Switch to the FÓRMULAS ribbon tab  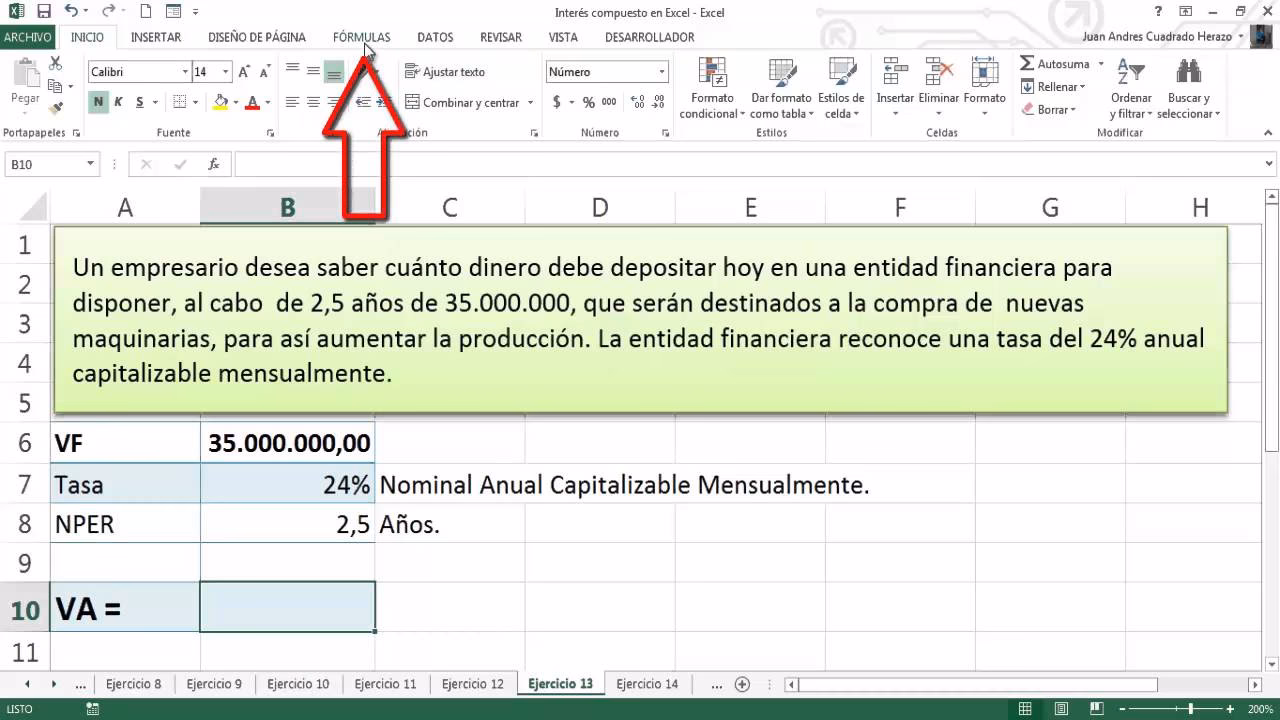point(361,37)
